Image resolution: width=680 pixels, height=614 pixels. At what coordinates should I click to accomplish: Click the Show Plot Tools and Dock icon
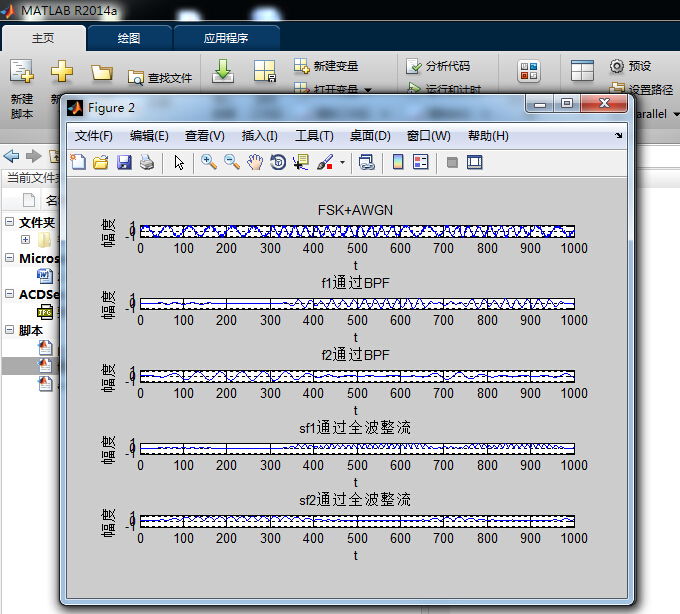pyautogui.click(x=475, y=163)
